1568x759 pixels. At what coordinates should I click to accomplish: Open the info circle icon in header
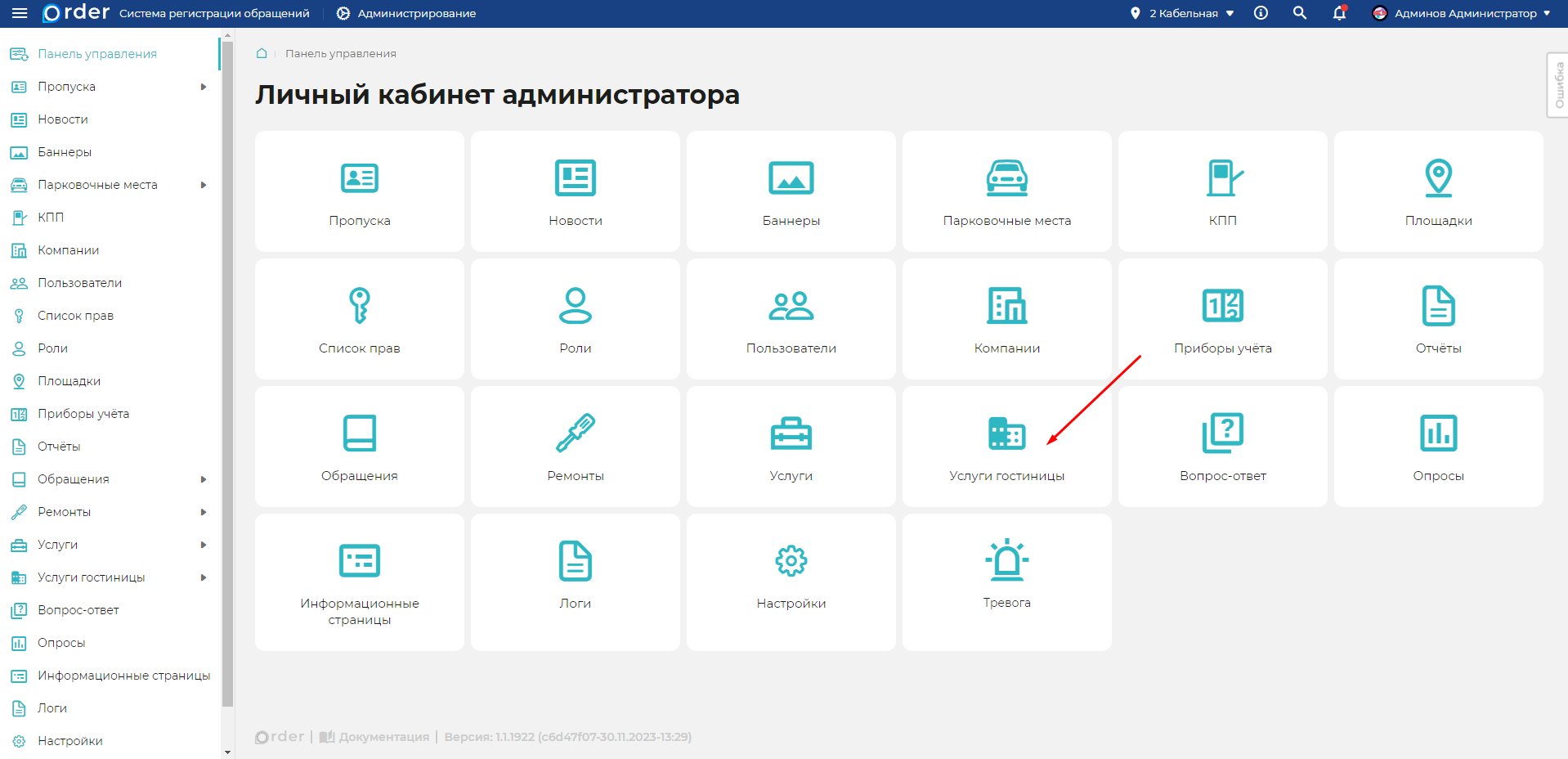coord(1261,13)
